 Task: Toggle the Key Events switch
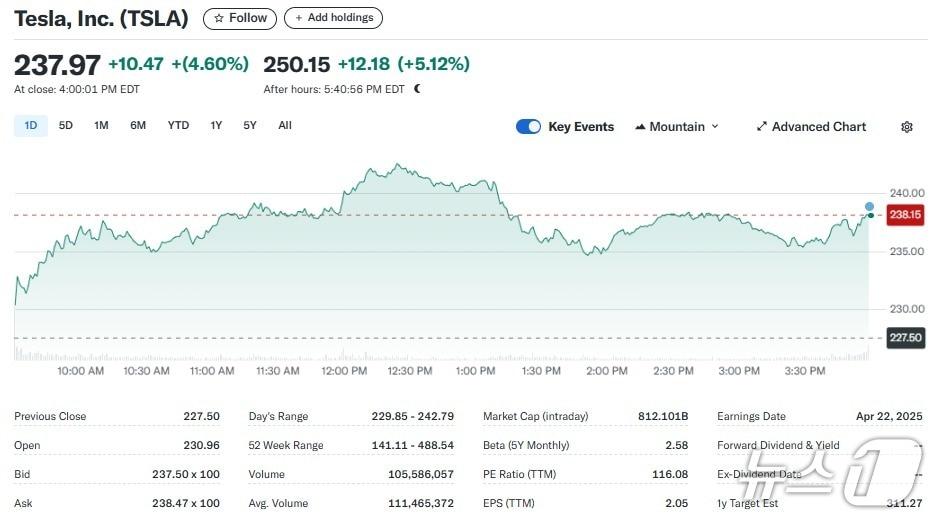(528, 127)
